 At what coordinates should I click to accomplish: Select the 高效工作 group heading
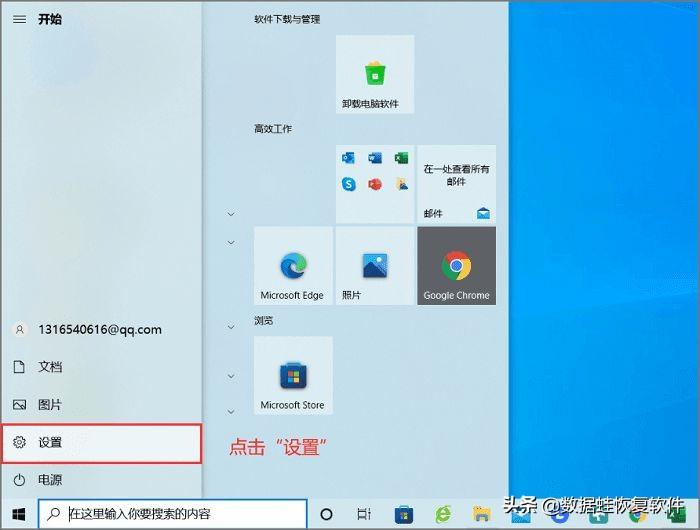tap(273, 129)
